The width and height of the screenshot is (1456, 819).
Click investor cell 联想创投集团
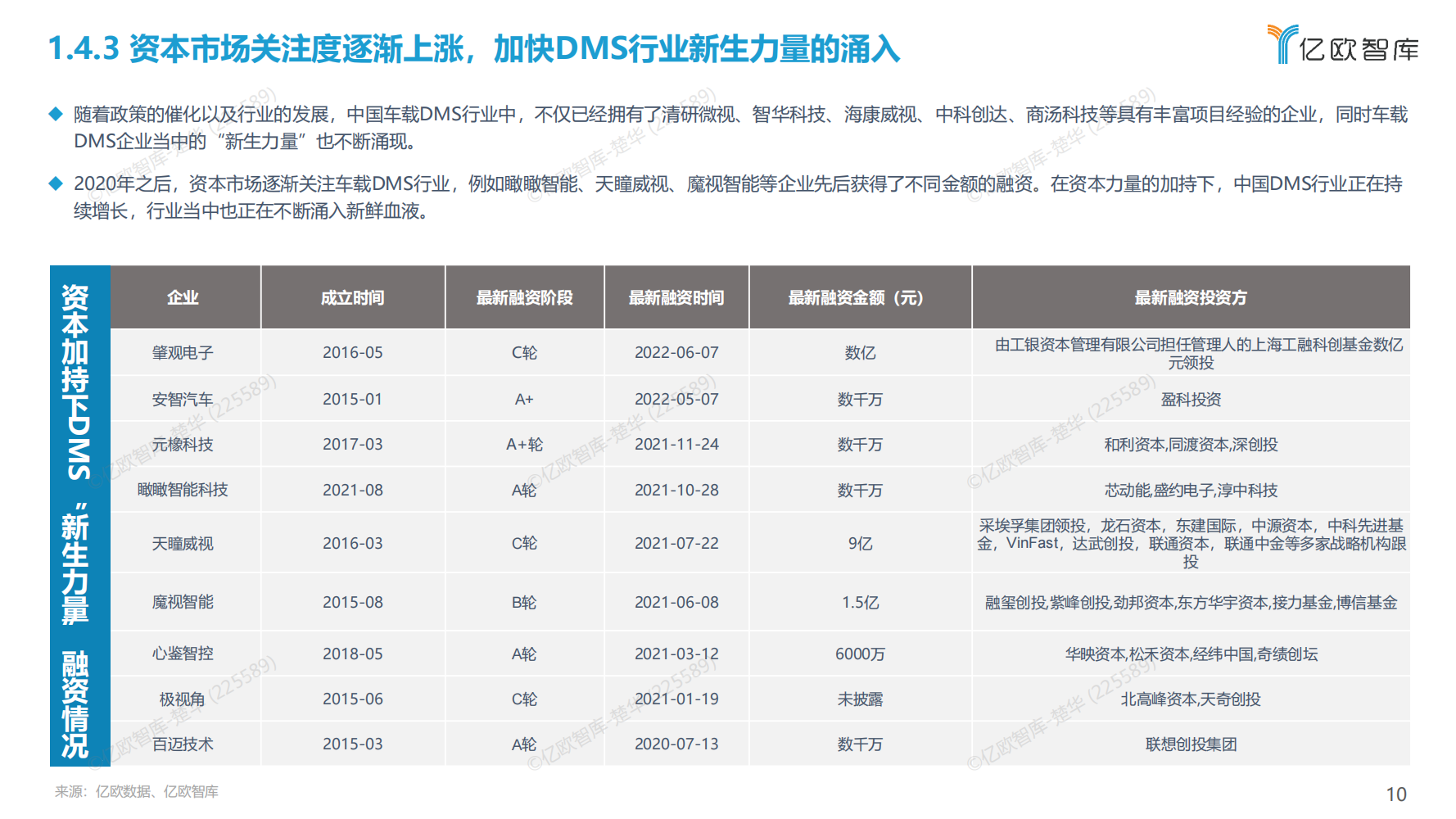1191,744
